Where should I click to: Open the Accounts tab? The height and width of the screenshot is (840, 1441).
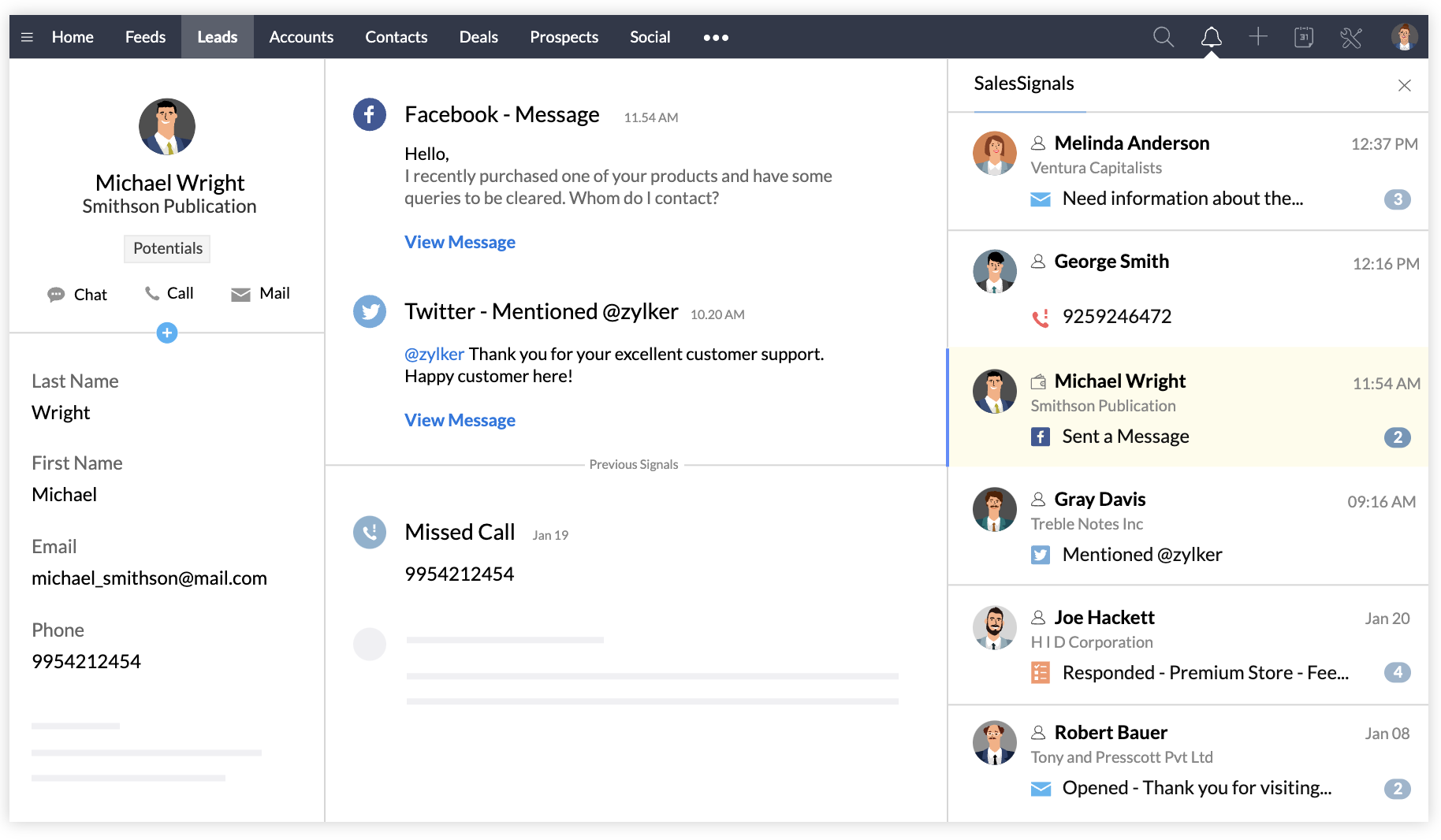[x=301, y=37]
